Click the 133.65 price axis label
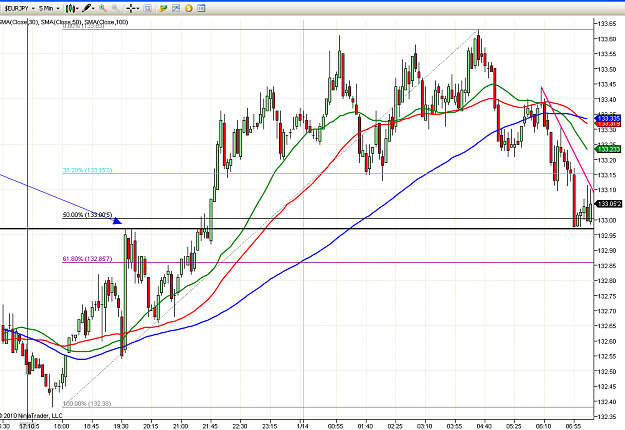 [x=607, y=24]
